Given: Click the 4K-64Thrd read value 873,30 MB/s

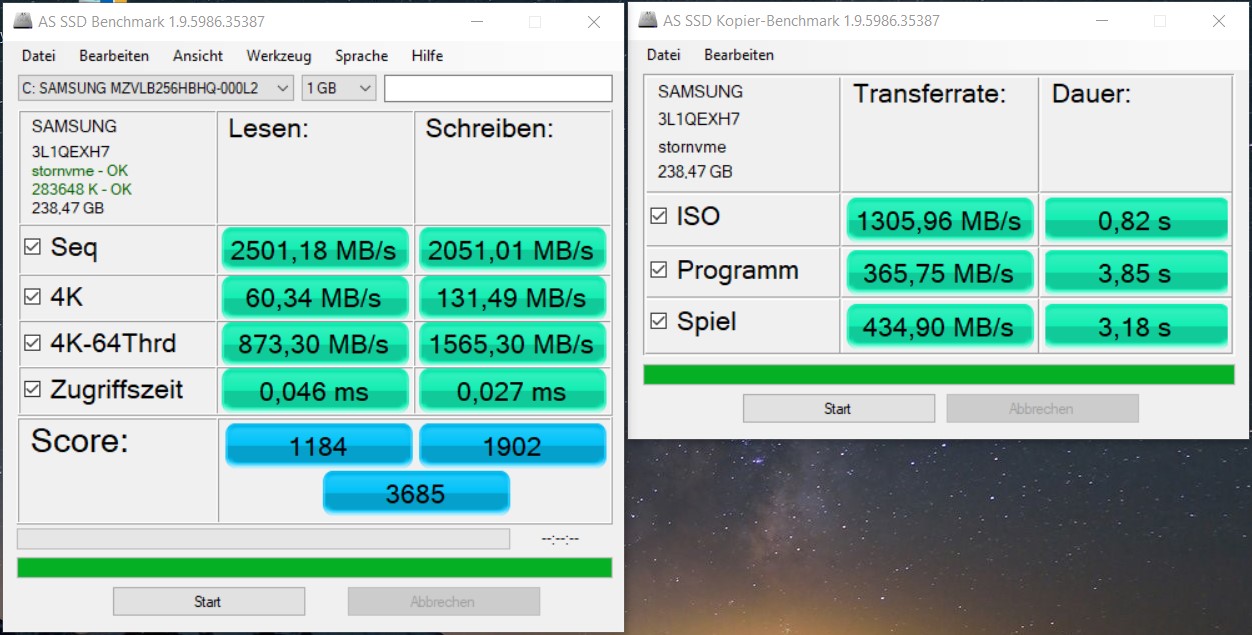Looking at the screenshot, I should point(314,344).
